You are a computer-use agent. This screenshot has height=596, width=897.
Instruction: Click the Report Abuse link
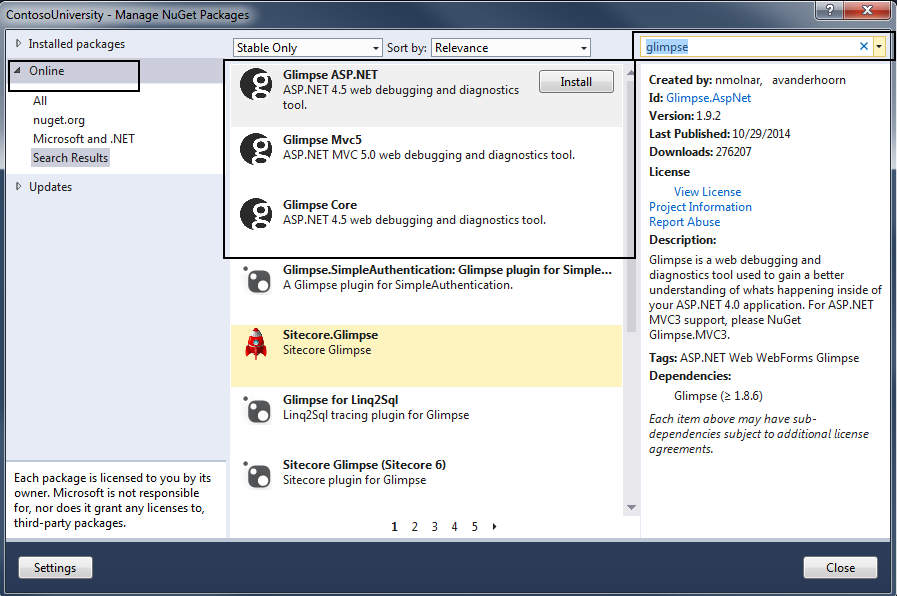click(x=684, y=222)
